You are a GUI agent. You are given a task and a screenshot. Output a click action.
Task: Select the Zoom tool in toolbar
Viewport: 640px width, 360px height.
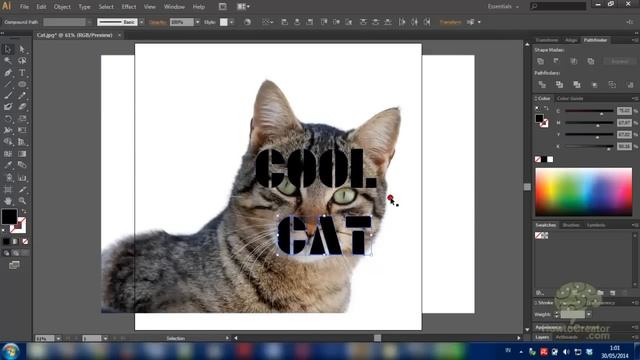(22, 201)
